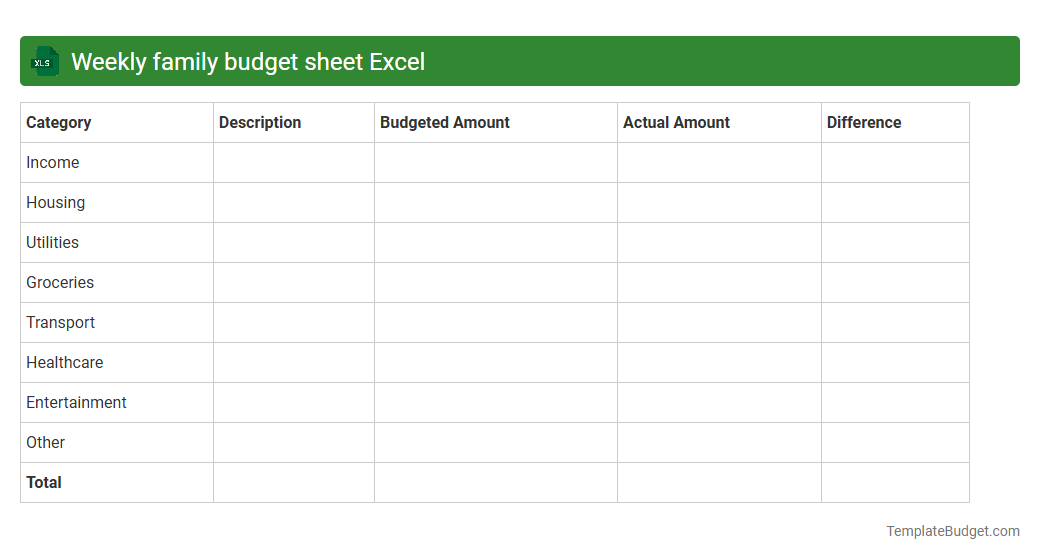Click the Description cell for Transport
Image resolution: width=1040 pixels, height=560 pixels.
click(x=294, y=322)
